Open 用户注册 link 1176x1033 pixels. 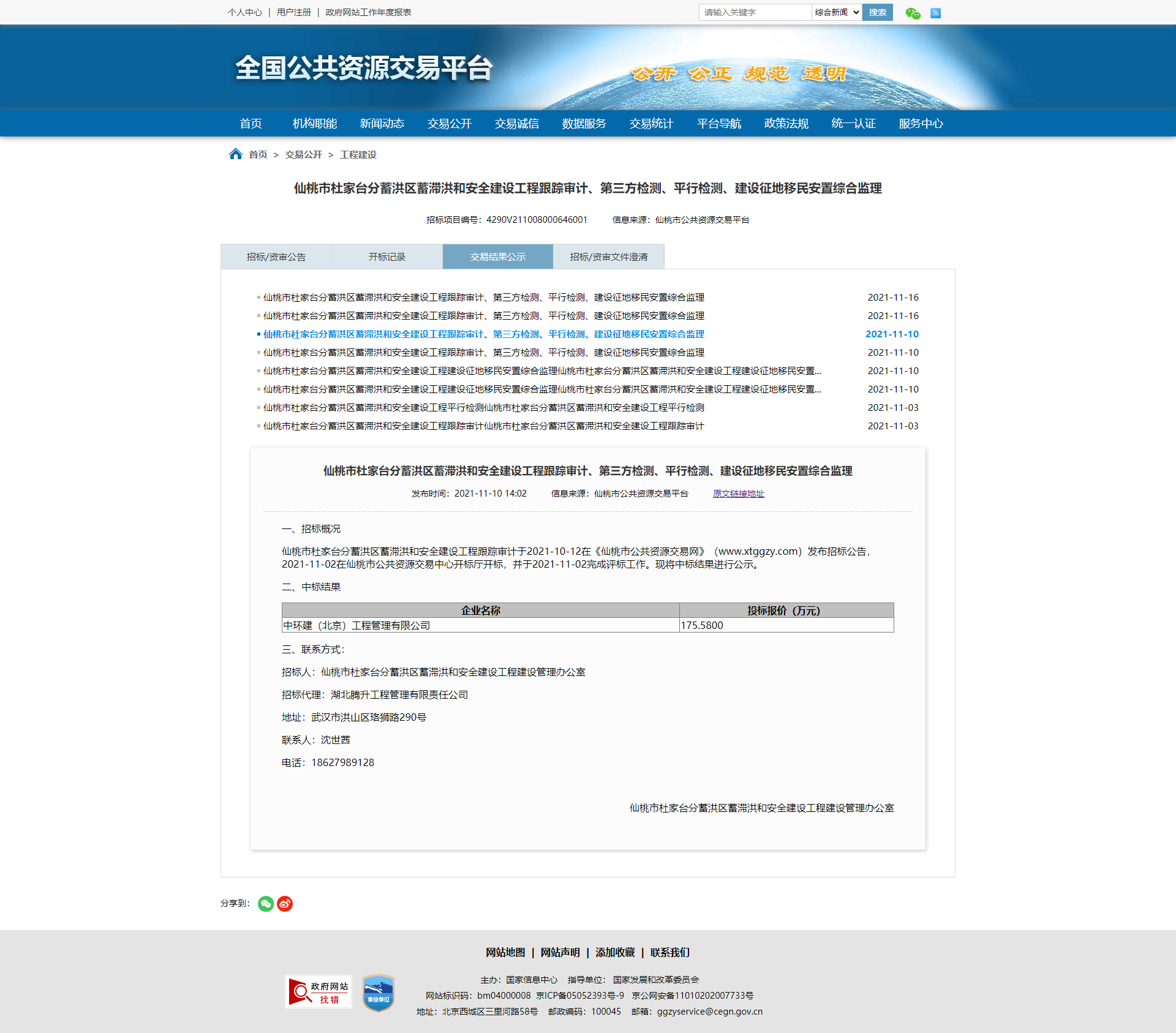click(294, 12)
